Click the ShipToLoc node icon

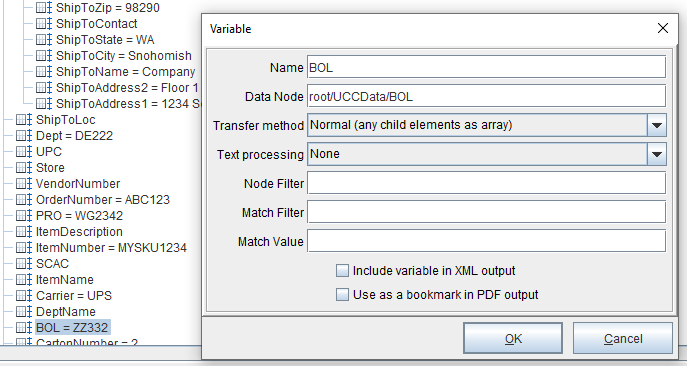pos(24,120)
